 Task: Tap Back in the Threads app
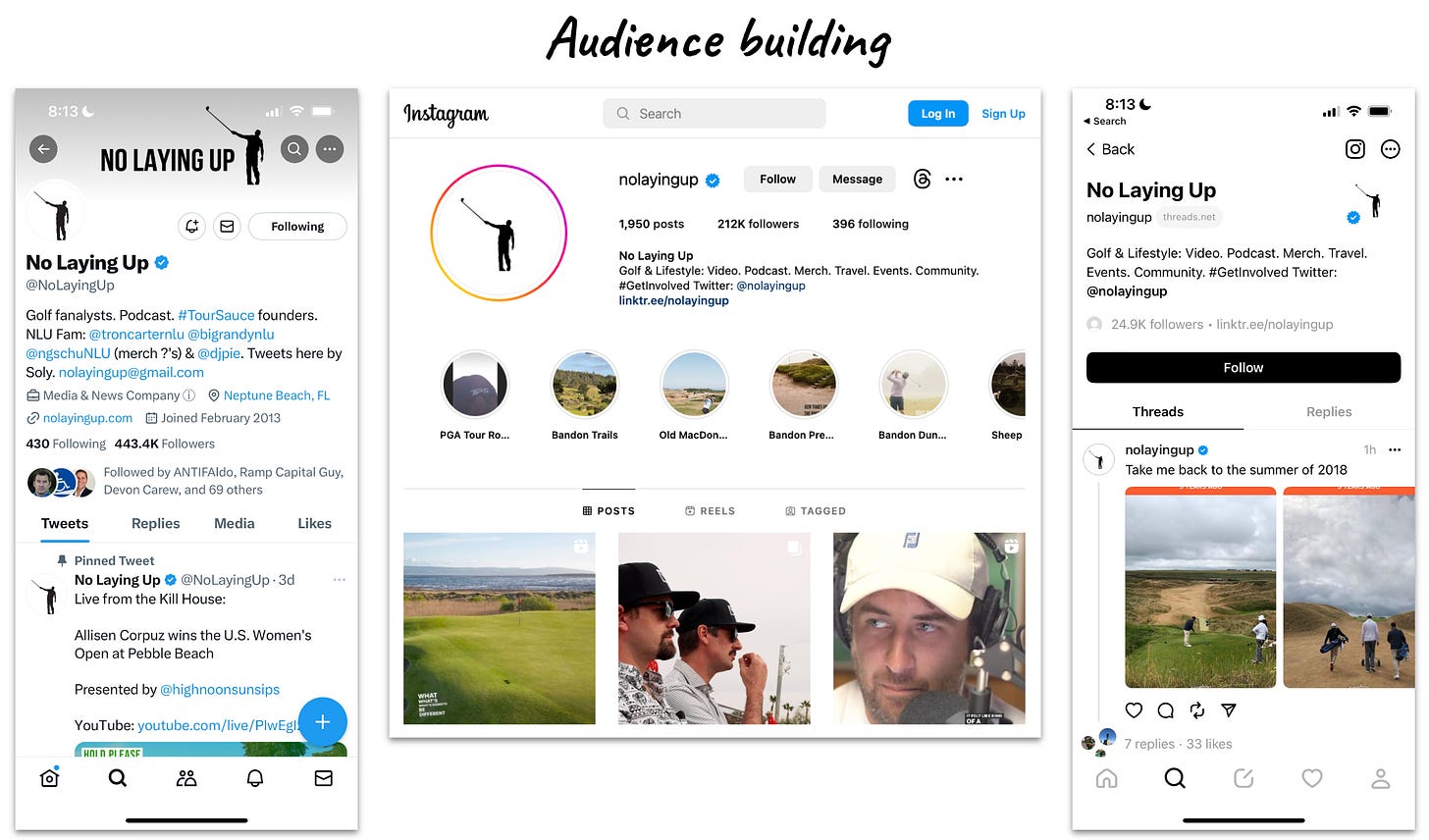(x=1110, y=149)
